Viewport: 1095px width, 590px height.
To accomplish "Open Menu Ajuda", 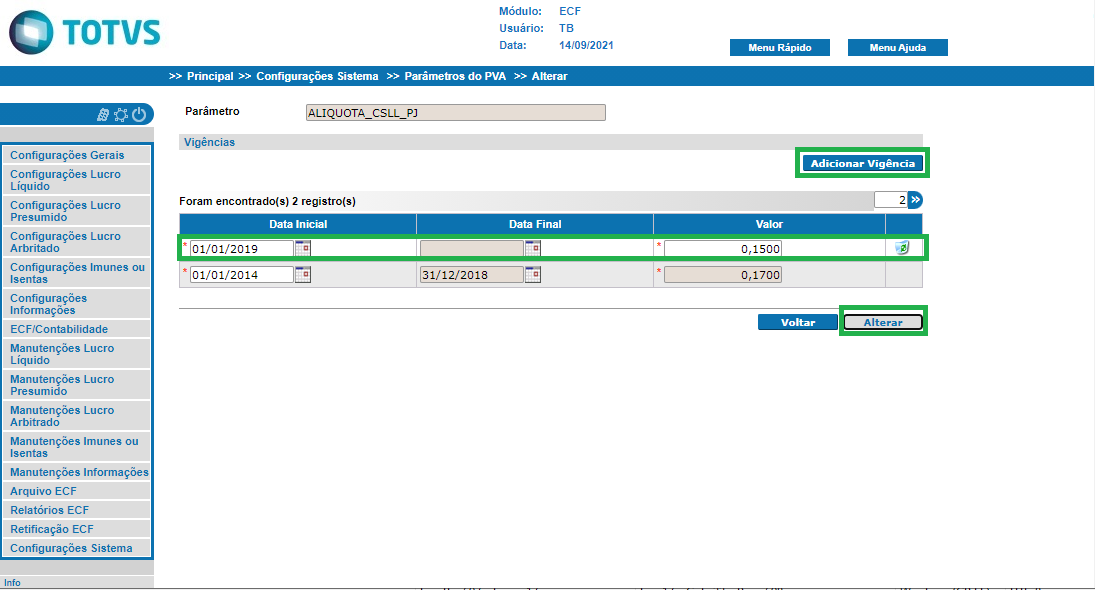I will pyautogui.click(x=897, y=47).
